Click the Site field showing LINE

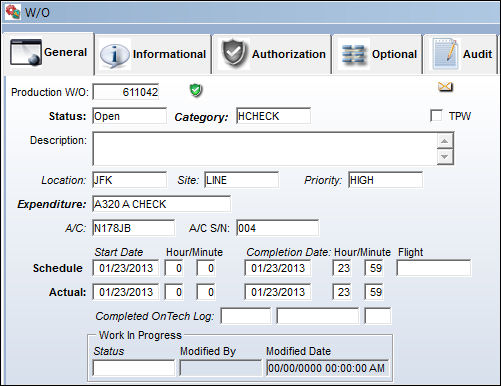(242, 180)
